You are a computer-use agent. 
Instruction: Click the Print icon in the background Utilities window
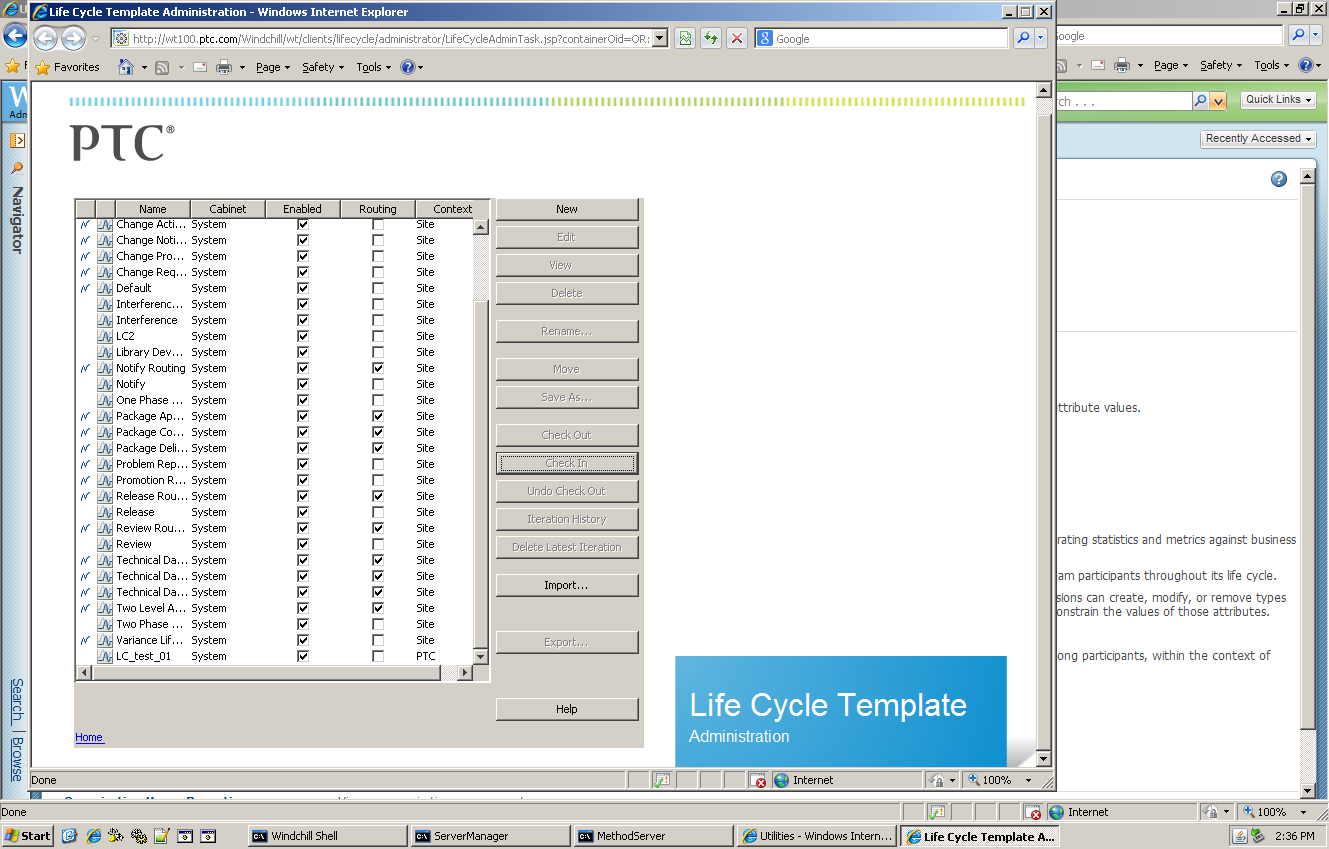pos(1123,65)
